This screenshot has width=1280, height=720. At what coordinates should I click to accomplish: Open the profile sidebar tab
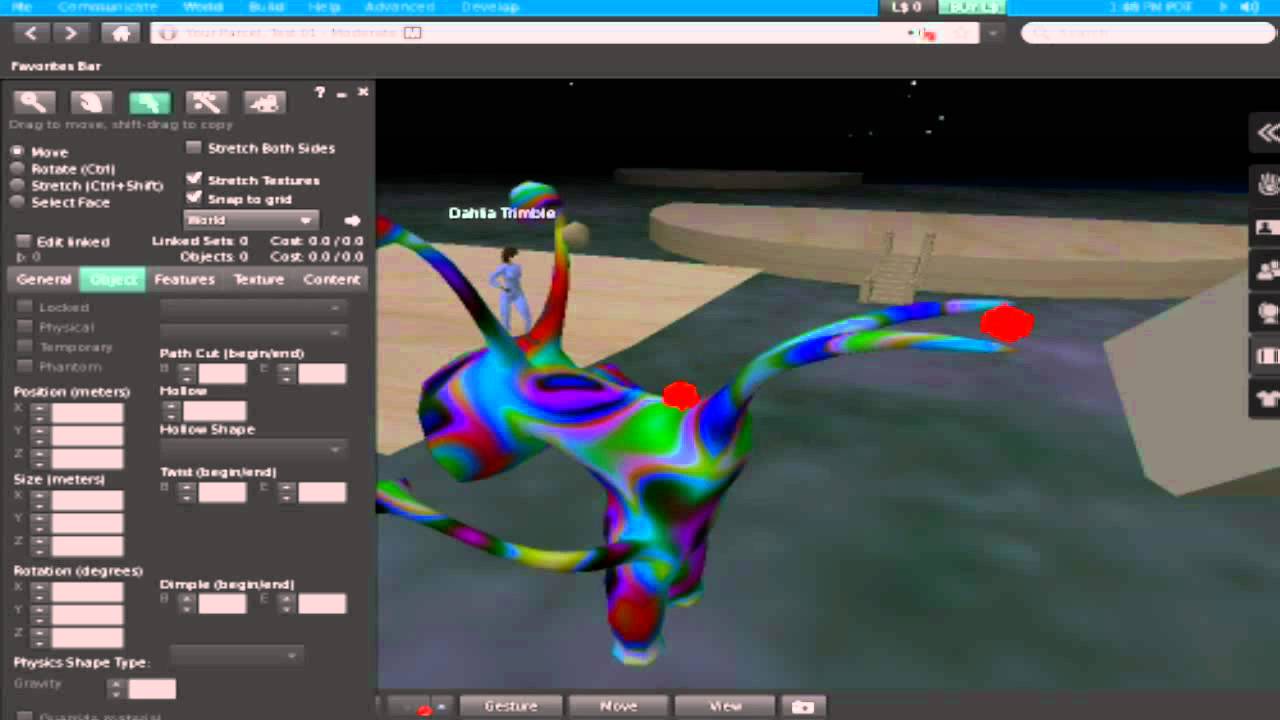pos(1267,227)
